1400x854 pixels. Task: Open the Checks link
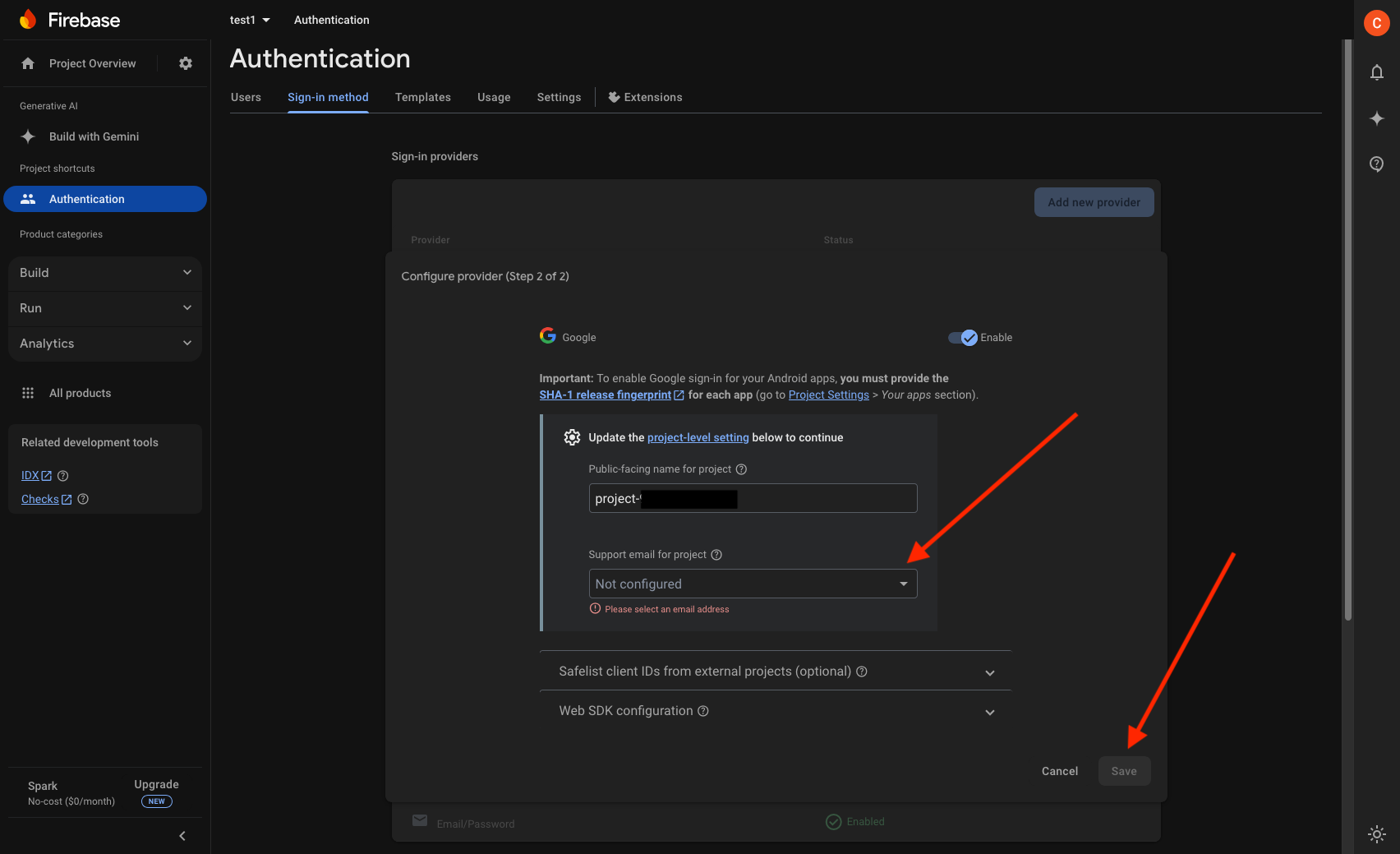46,499
